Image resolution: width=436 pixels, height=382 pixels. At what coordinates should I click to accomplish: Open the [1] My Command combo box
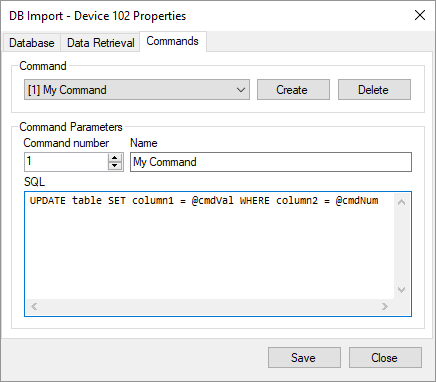[137, 90]
